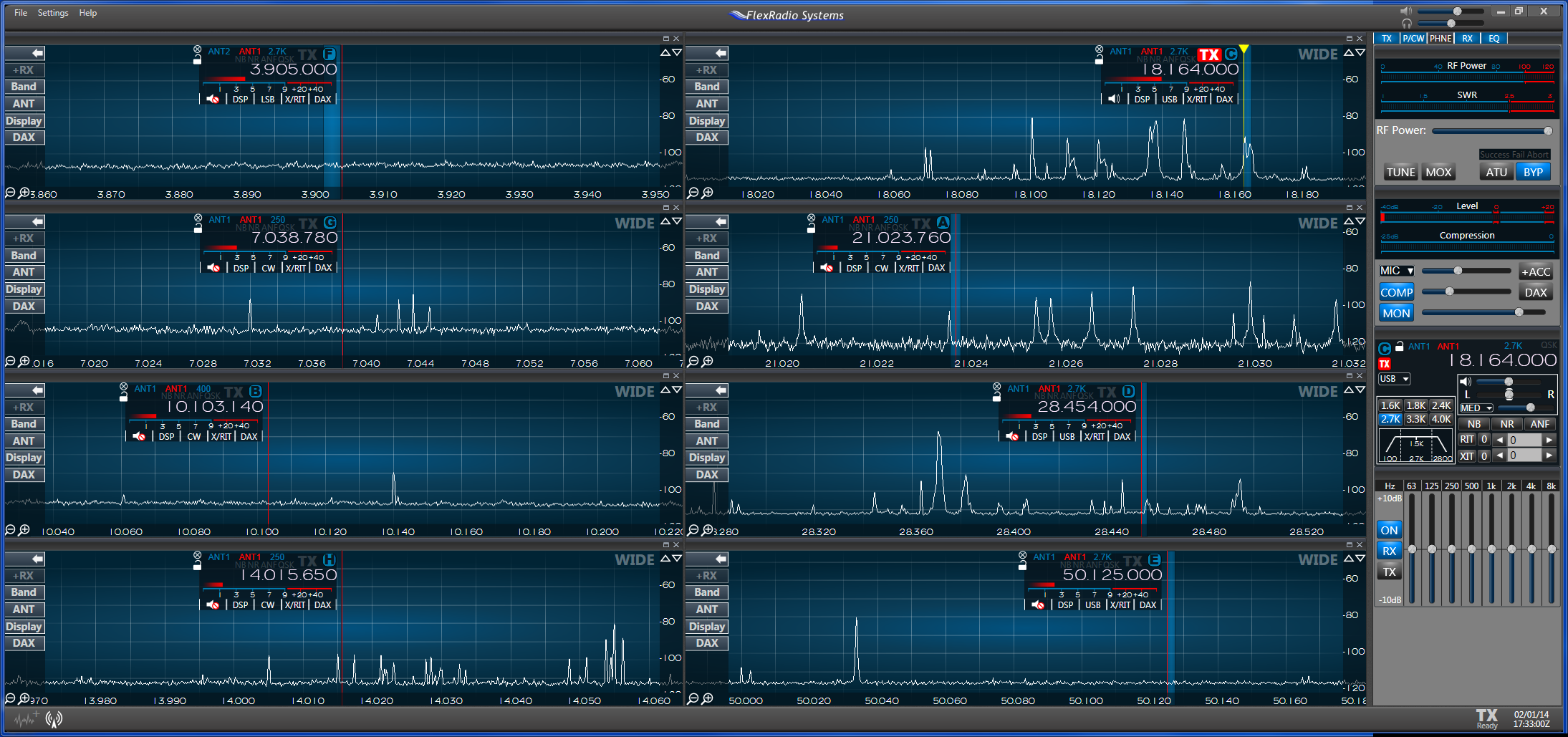Screen dimensions: 1568x737
Task: Click the red TX indicator on the 18.164.000 slice flag
Action: pos(1209,54)
